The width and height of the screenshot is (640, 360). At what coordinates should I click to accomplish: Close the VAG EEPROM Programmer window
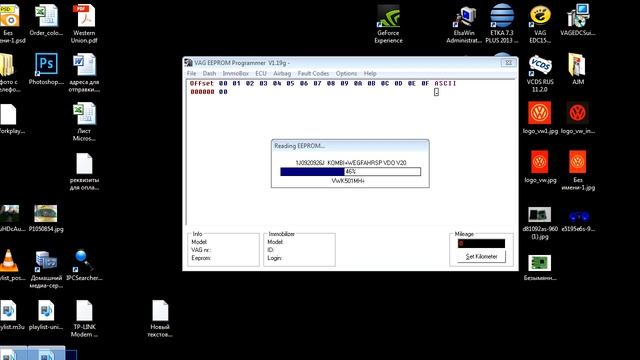[x=509, y=63]
